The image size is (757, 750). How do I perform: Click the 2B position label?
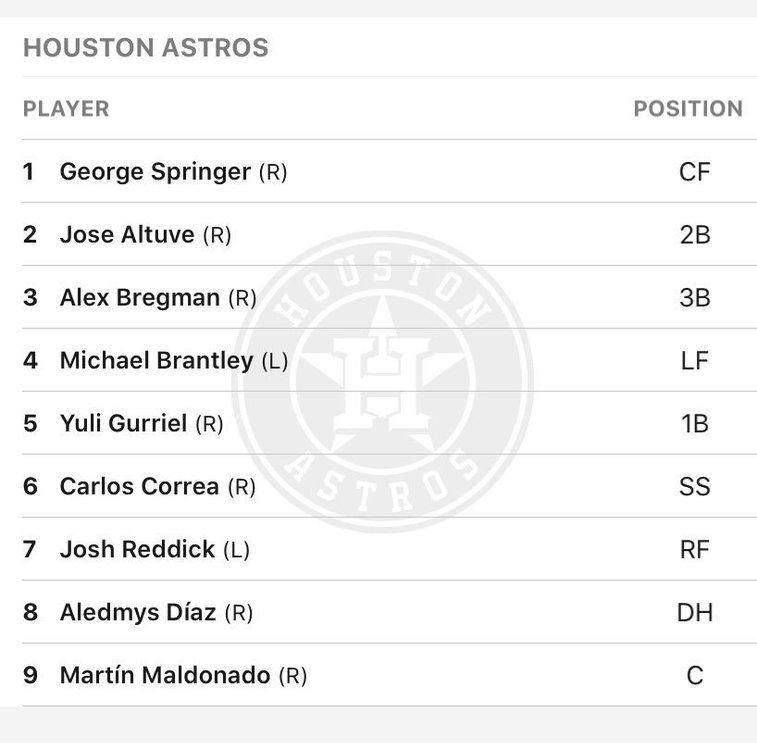(694, 235)
